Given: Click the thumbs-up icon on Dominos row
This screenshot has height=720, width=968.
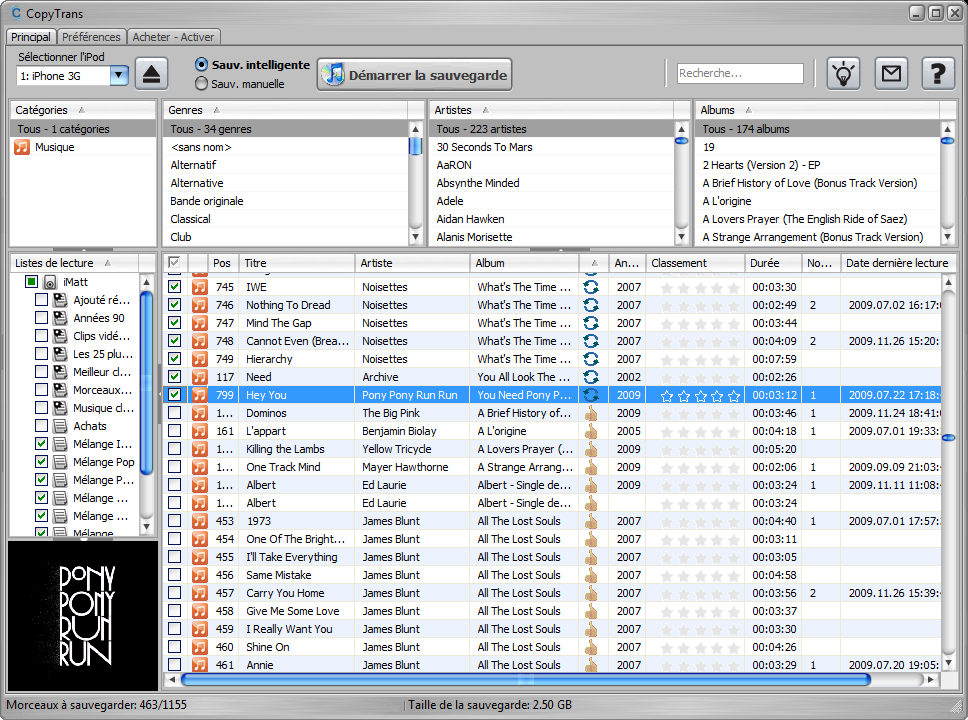Looking at the screenshot, I should [x=591, y=413].
